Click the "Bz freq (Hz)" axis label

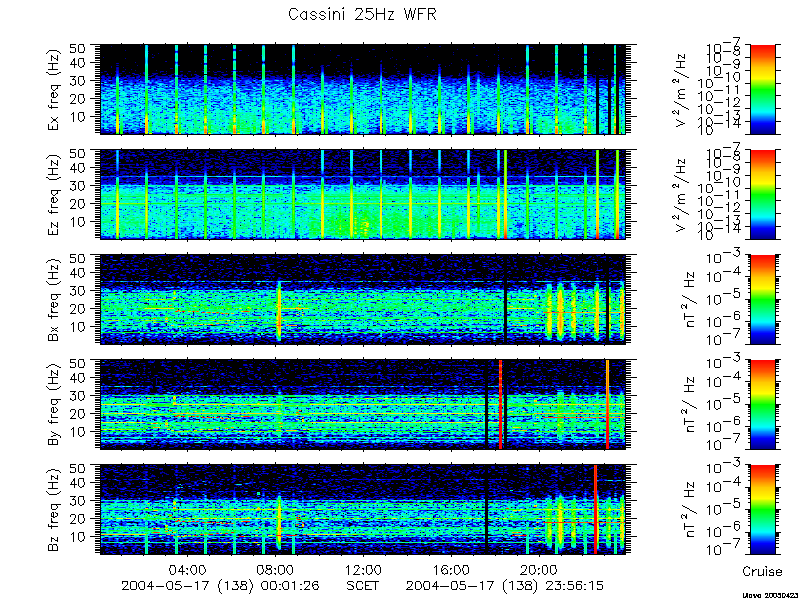pyautogui.click(x=55, y=509)
